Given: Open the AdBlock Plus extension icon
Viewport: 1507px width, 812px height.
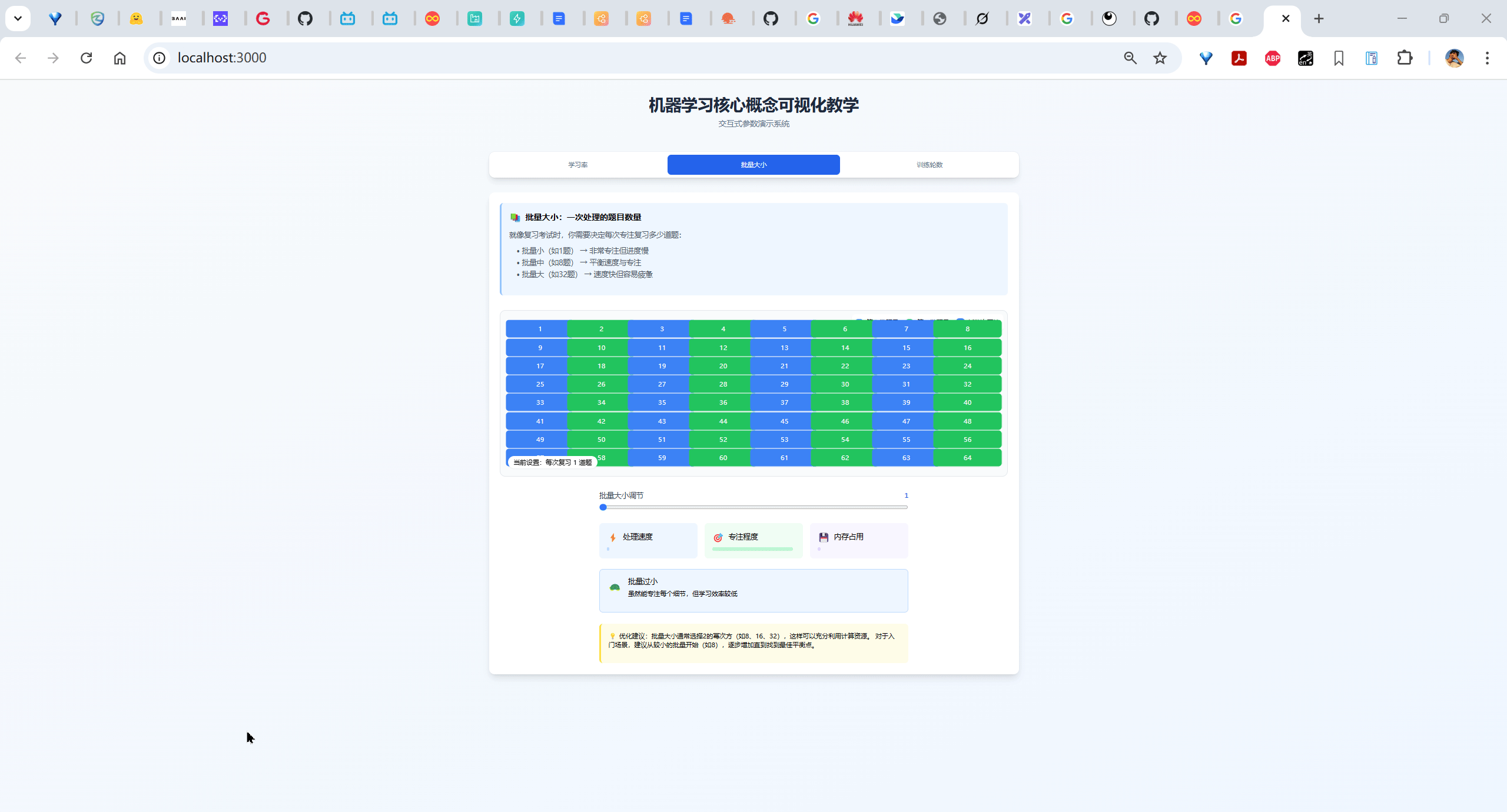Looking at the screenshot, I should (x=1272, y=58).
